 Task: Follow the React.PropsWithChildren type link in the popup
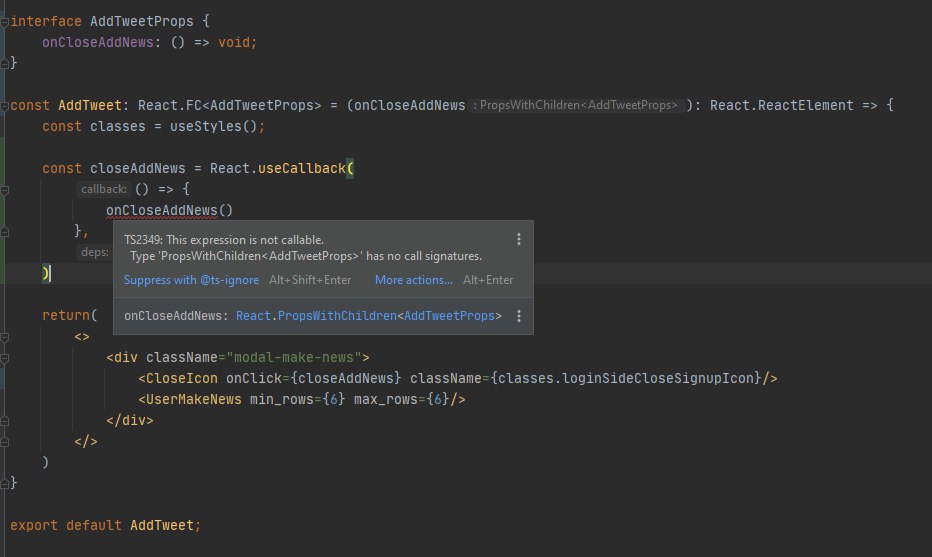click(368, 316)
